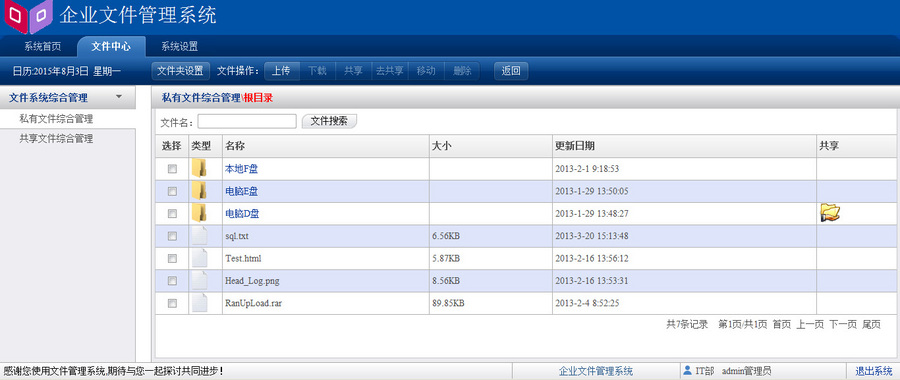This screenshot has width=900, height=380.
Task: Click the shared folder icon in 电脑D盘 row
Action: point(830,212)
